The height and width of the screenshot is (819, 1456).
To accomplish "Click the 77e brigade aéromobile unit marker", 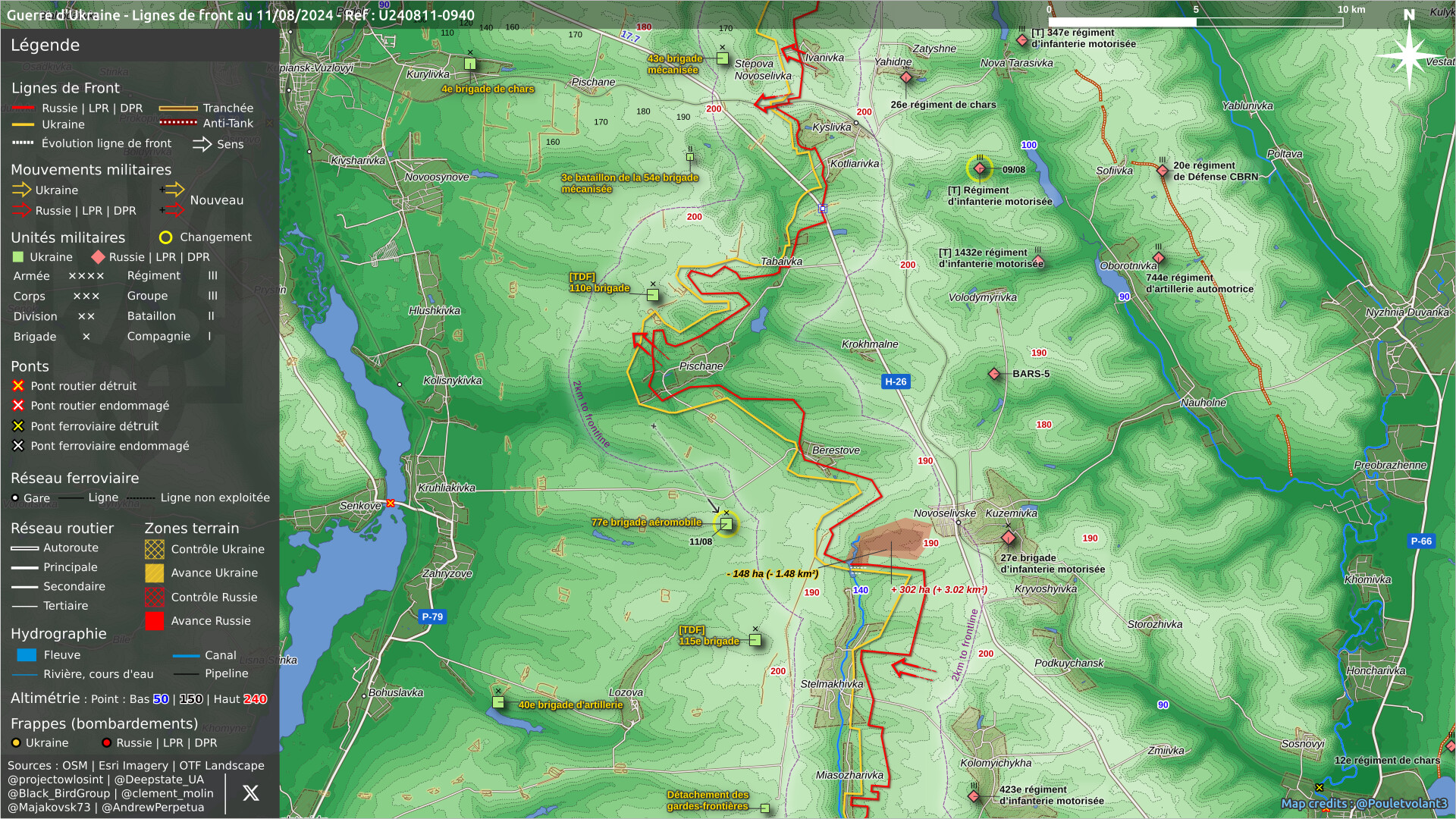I will coord(726,524).
